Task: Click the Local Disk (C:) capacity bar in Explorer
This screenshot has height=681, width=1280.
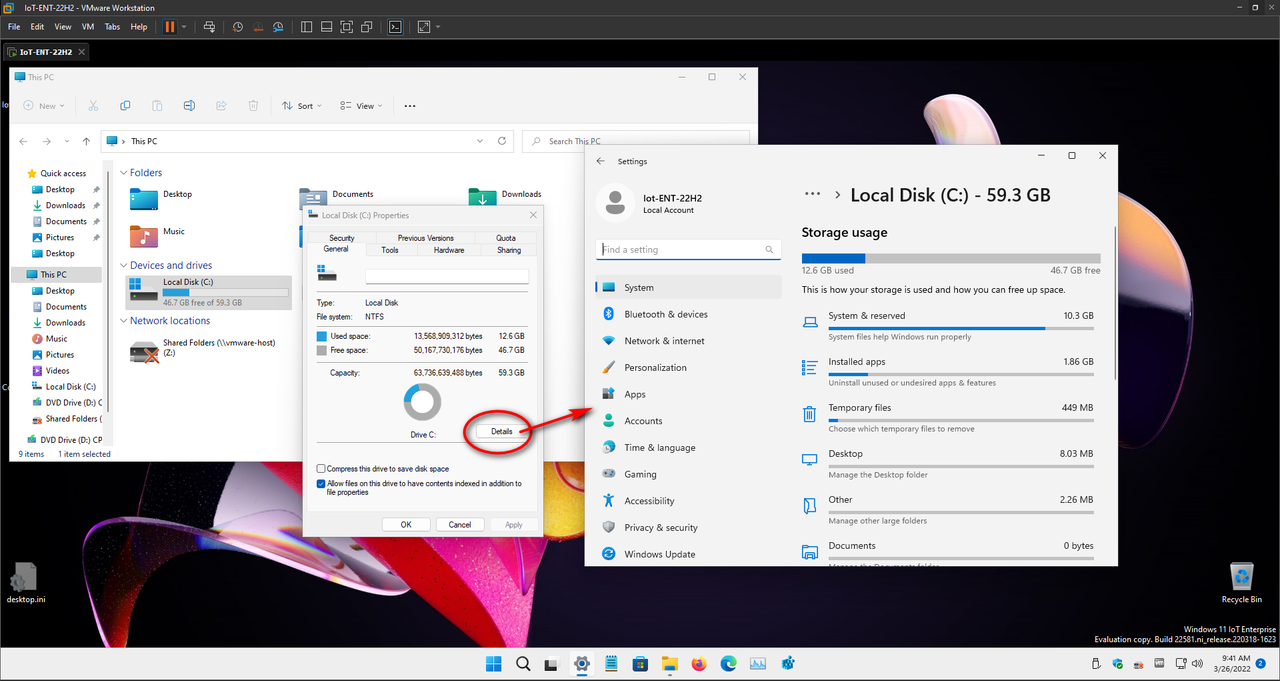Action: coord(225,293)
